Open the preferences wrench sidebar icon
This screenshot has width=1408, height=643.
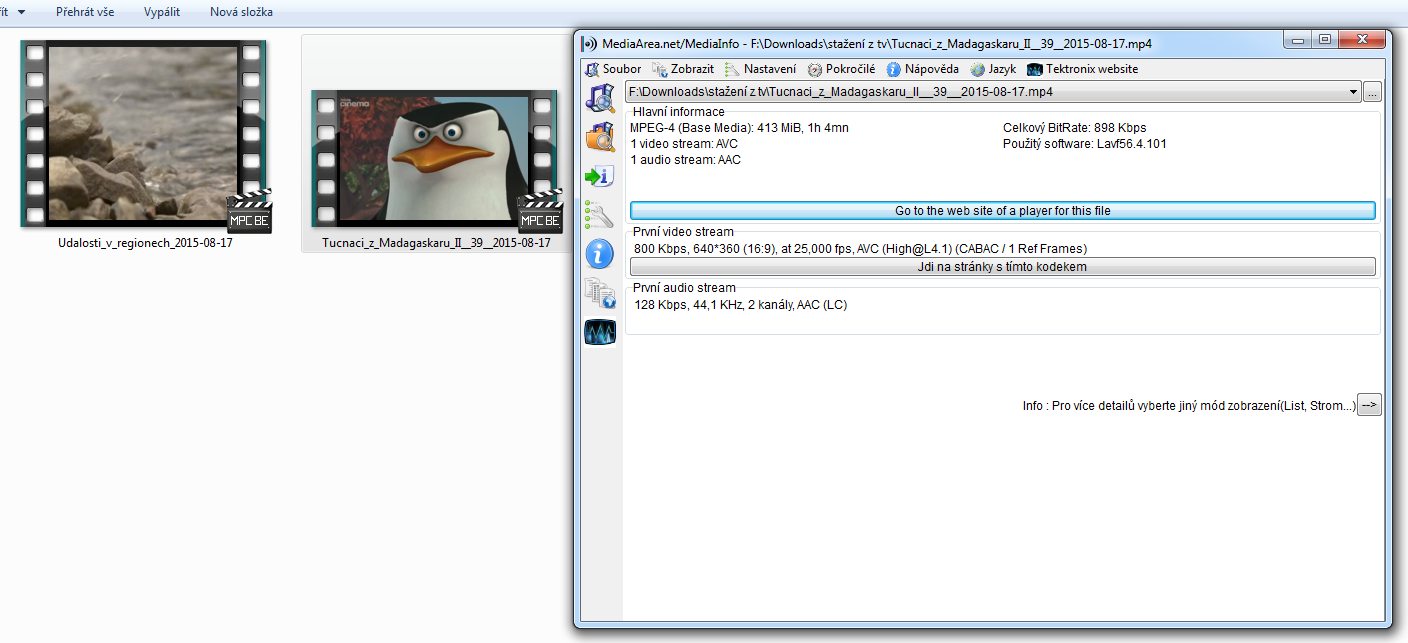(x=600, y=214)
